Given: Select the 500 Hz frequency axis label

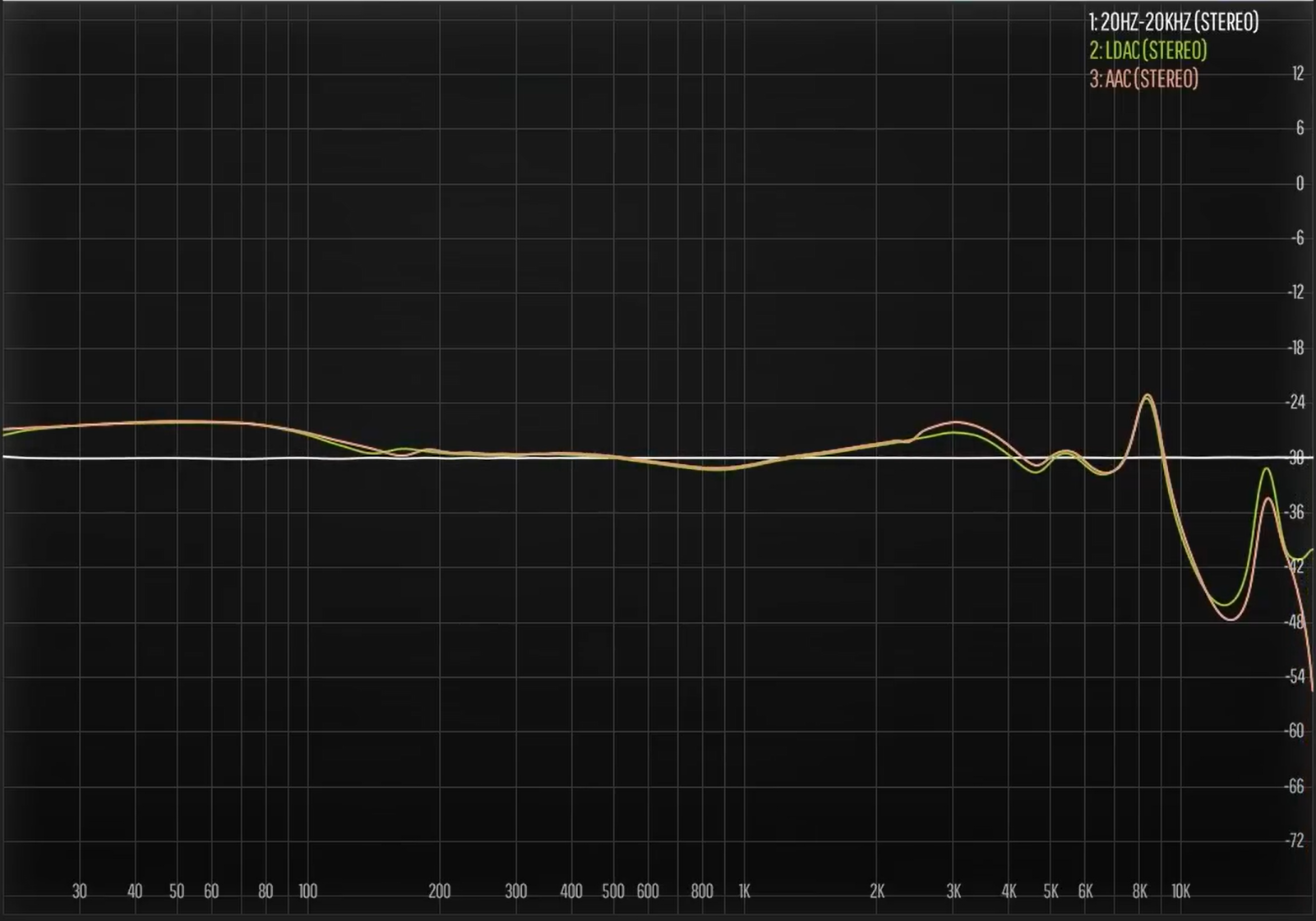Looking at the screenshot, I should tap(612, 891).
